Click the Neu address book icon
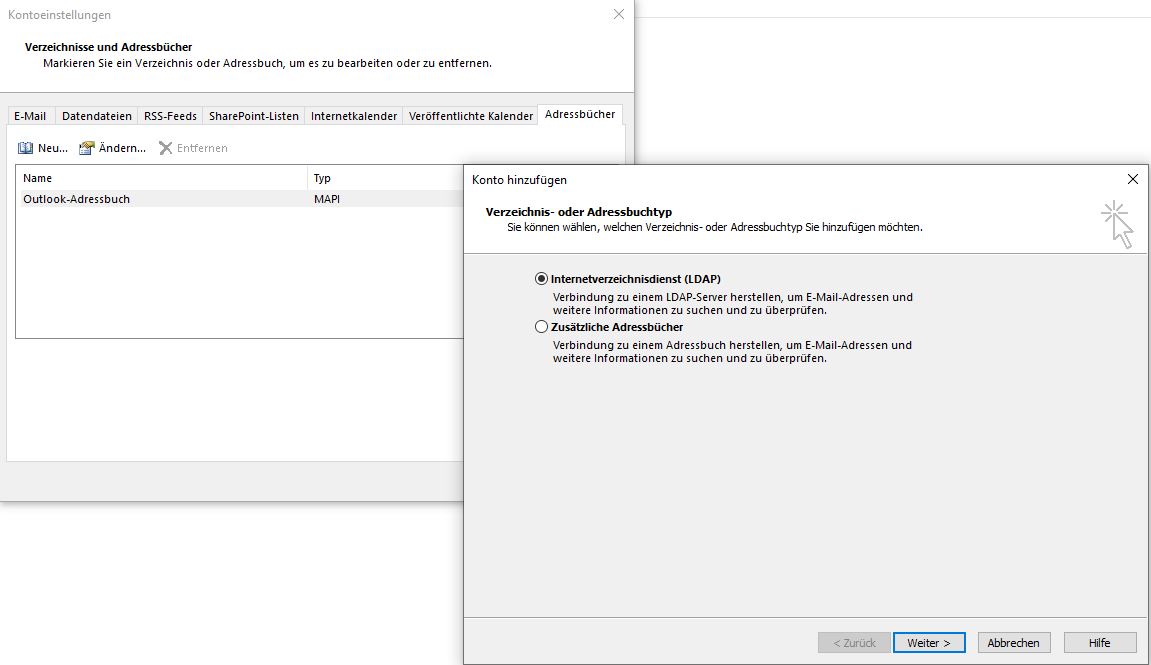This screenshot has height=665, width=1151. [x=26, y=148]
